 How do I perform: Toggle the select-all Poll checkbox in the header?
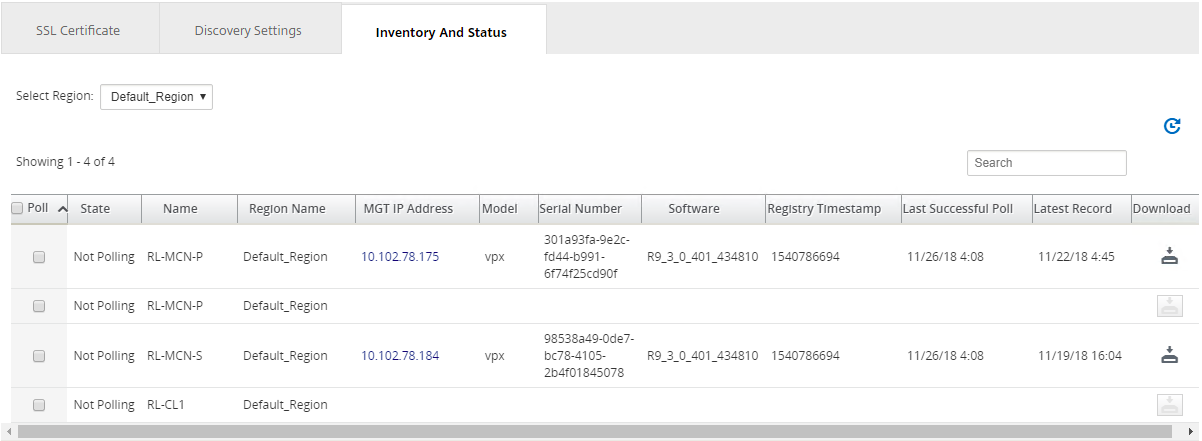(17, 208)
